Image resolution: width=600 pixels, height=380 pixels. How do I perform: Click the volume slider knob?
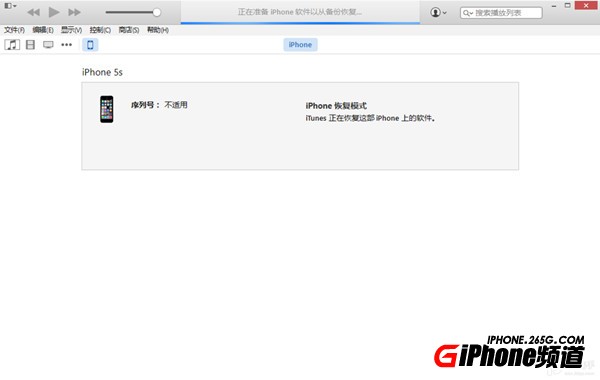157,12
